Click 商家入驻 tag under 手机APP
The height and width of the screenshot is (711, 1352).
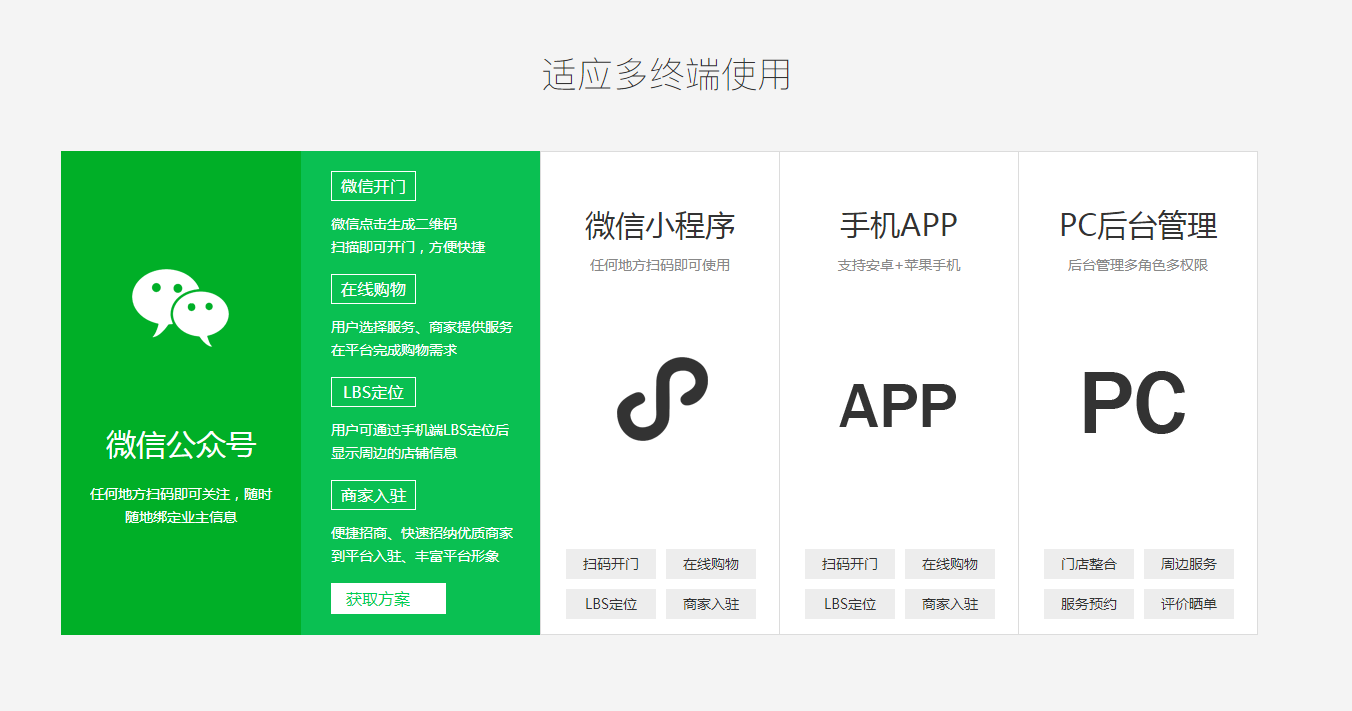tap(950, 604)
